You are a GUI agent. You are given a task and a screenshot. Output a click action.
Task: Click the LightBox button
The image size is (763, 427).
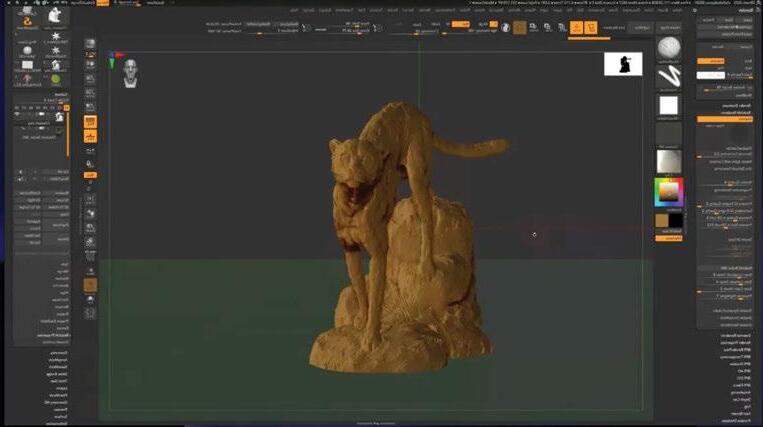pyautogui.click(x=641, y=28)
